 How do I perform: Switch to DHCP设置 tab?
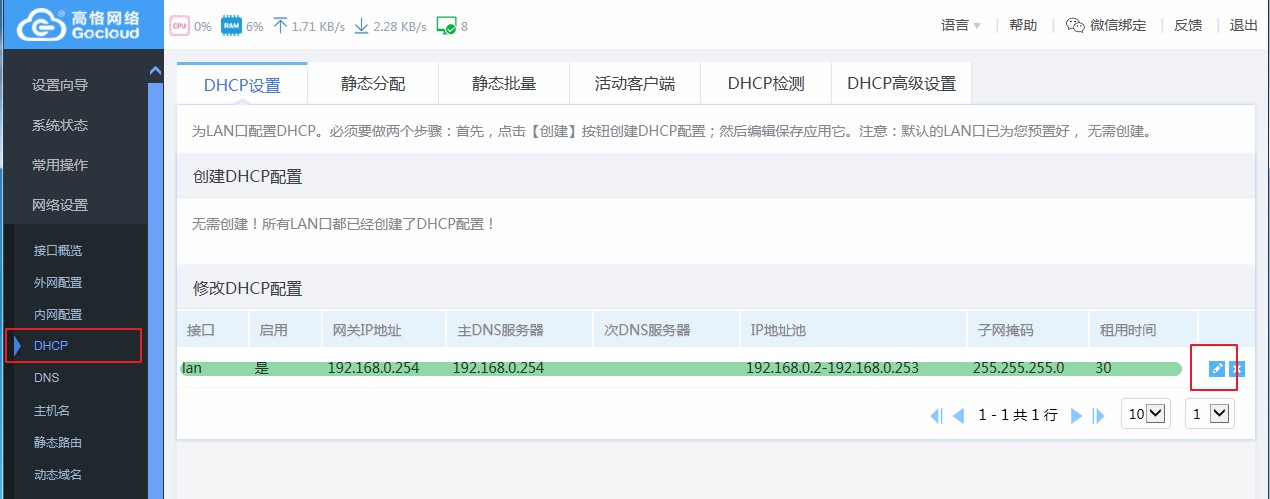pos(242,84)
